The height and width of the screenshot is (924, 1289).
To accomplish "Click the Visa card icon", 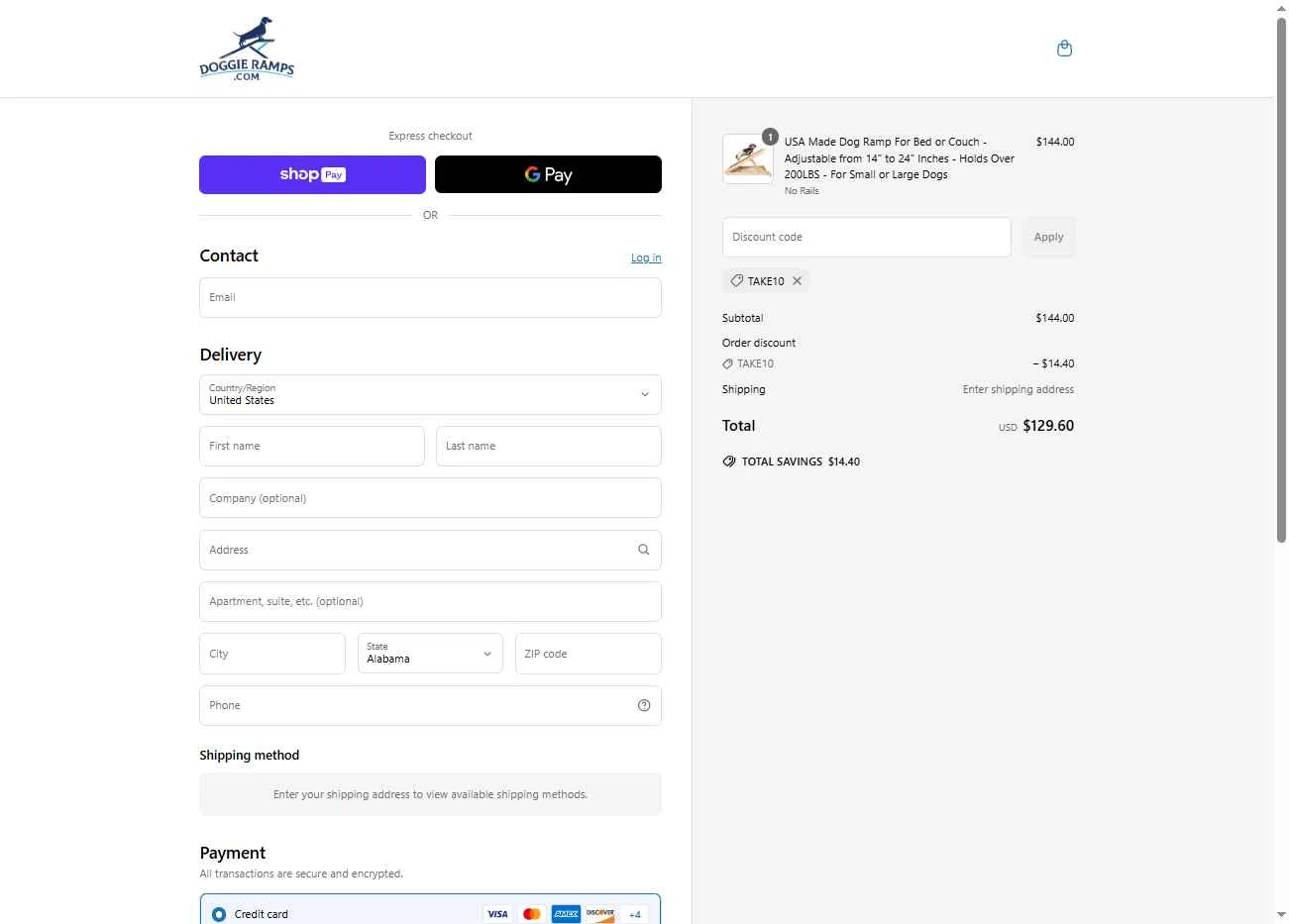I will [497, 914].
